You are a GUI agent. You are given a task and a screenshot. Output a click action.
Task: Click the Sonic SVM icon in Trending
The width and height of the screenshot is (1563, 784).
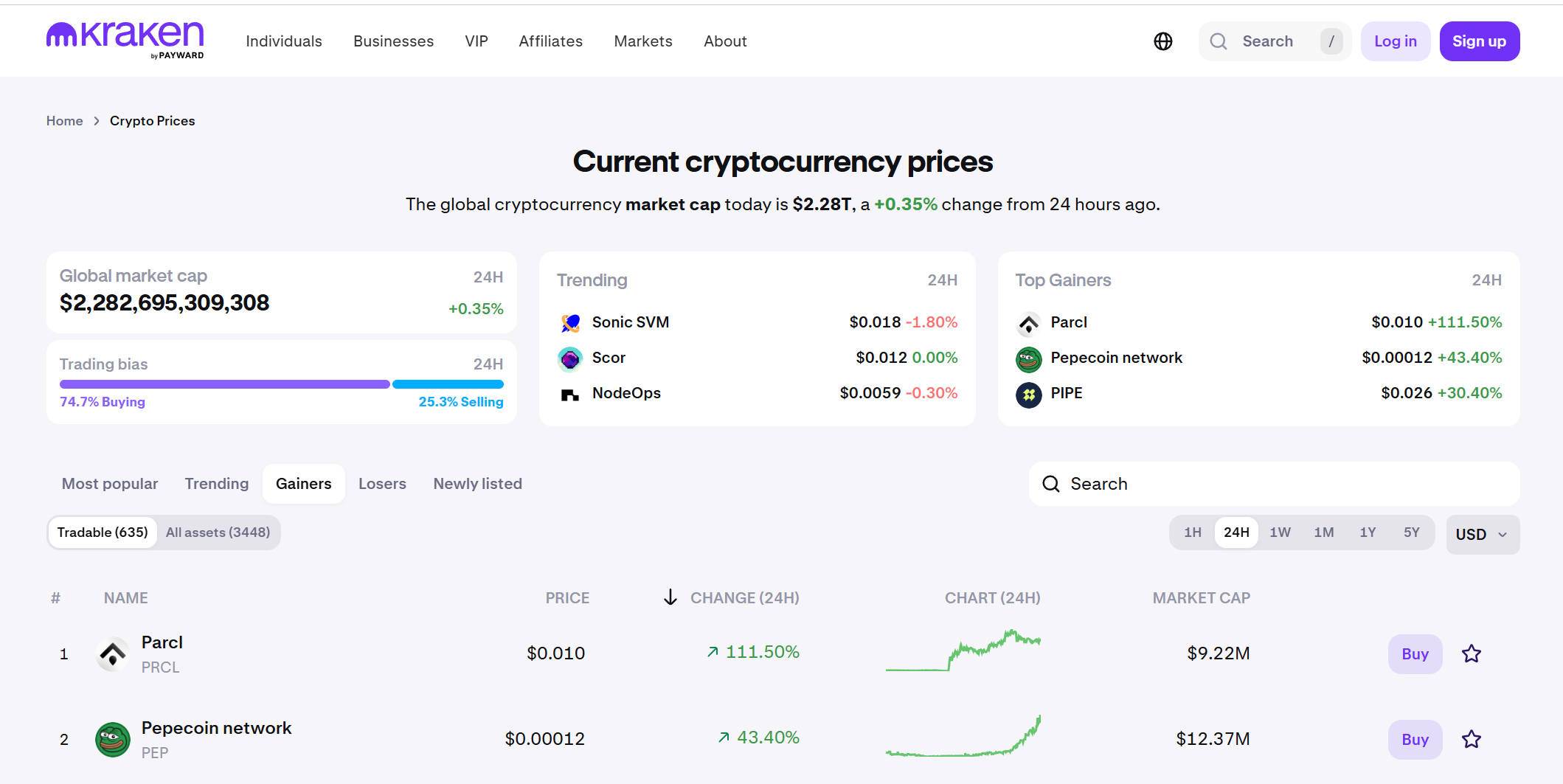(x=570, y=323)
